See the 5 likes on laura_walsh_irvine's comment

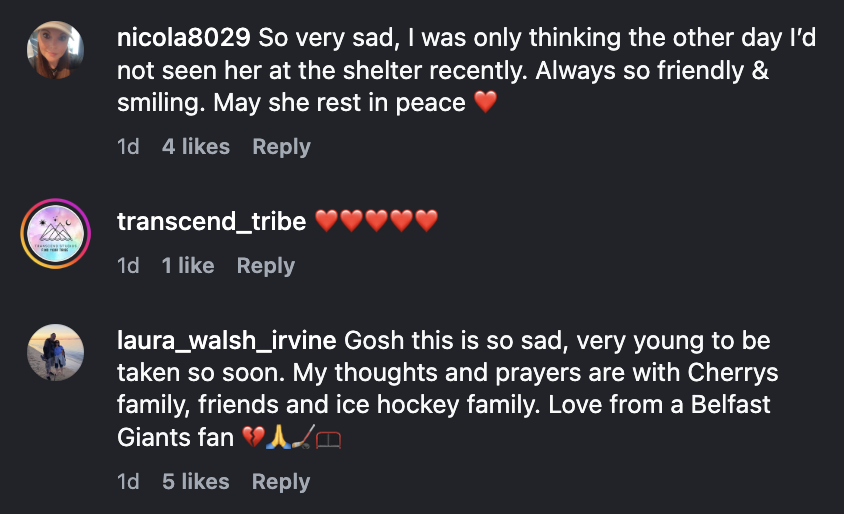[x=196, y=482]
